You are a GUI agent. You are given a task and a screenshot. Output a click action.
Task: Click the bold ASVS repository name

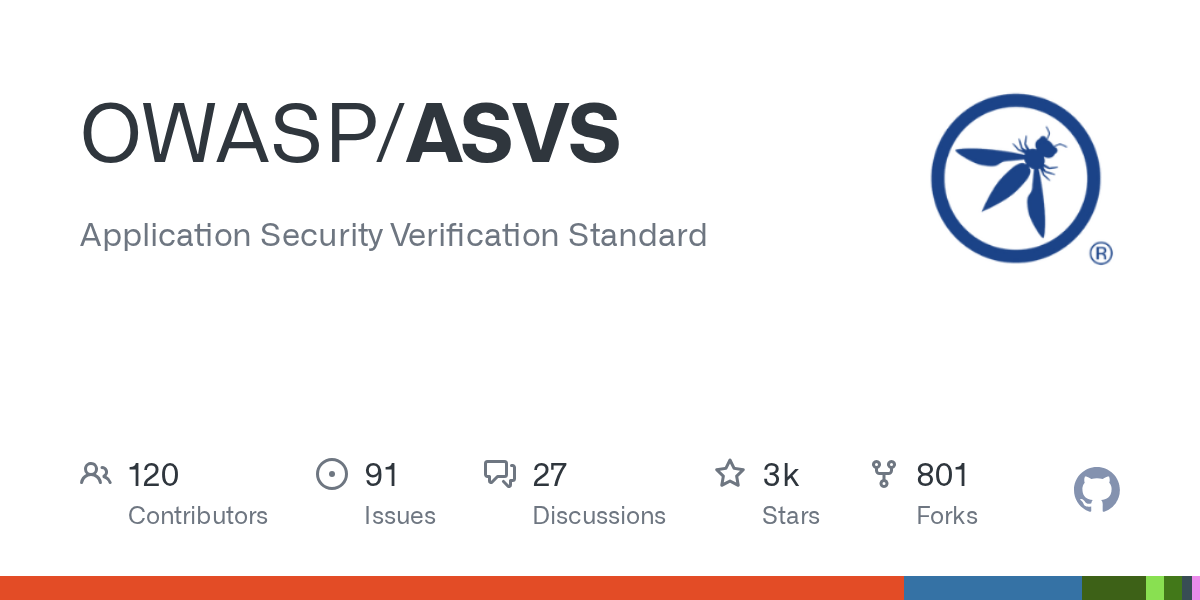tap(513, 134)
